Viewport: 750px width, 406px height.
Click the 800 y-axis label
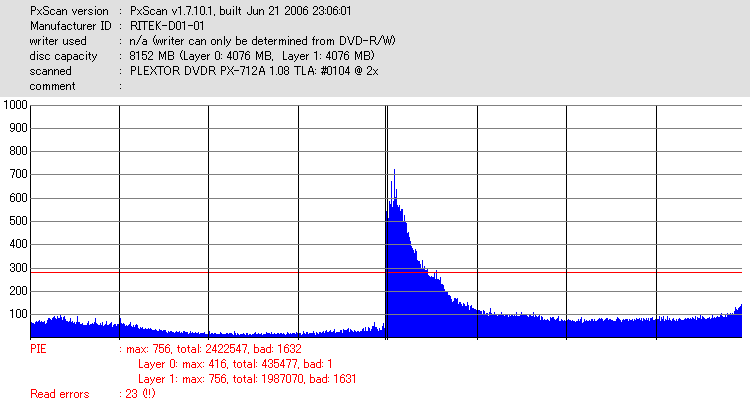pos(18,151)
